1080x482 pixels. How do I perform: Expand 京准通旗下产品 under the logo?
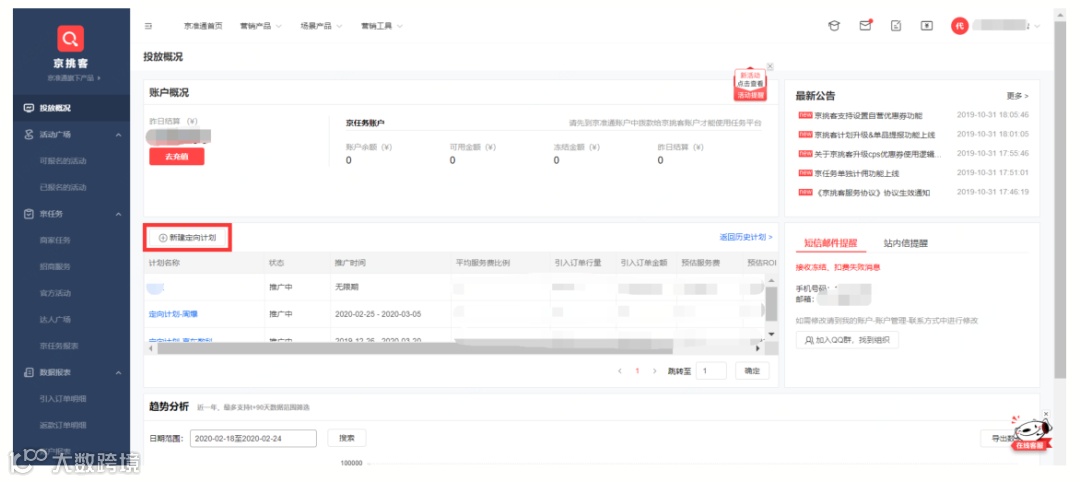click(x=74, y=78)
